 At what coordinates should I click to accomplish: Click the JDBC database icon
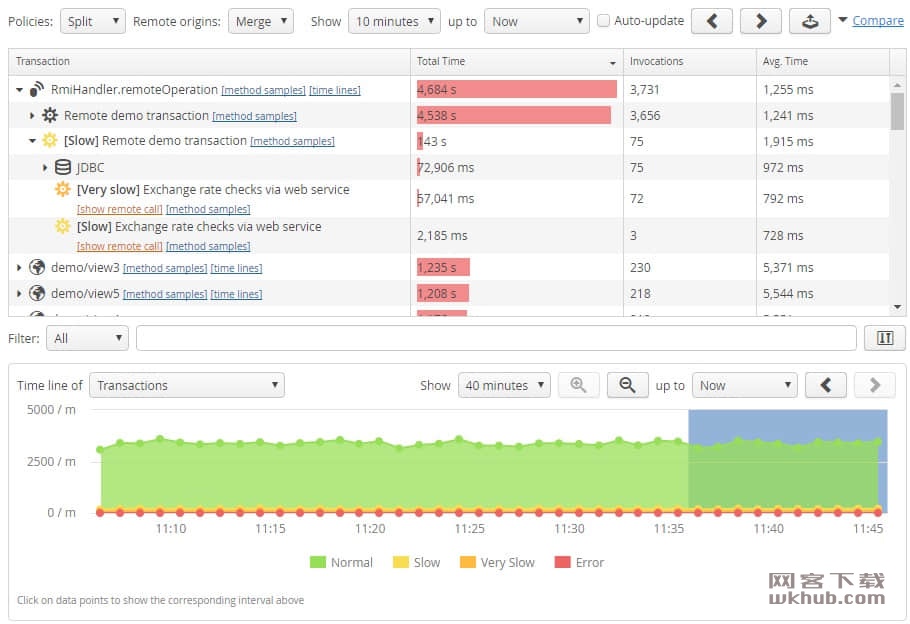click(63, 167)
